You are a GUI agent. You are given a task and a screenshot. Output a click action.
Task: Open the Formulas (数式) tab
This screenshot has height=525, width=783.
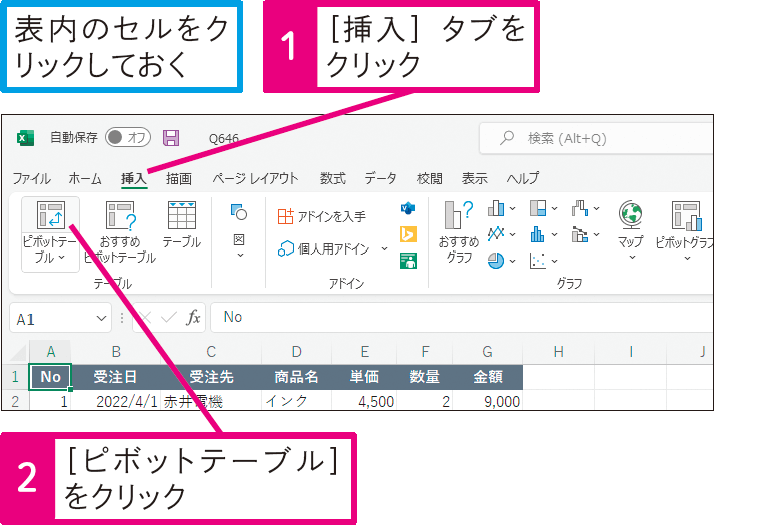pyautogui.click(x=332, y=178)
